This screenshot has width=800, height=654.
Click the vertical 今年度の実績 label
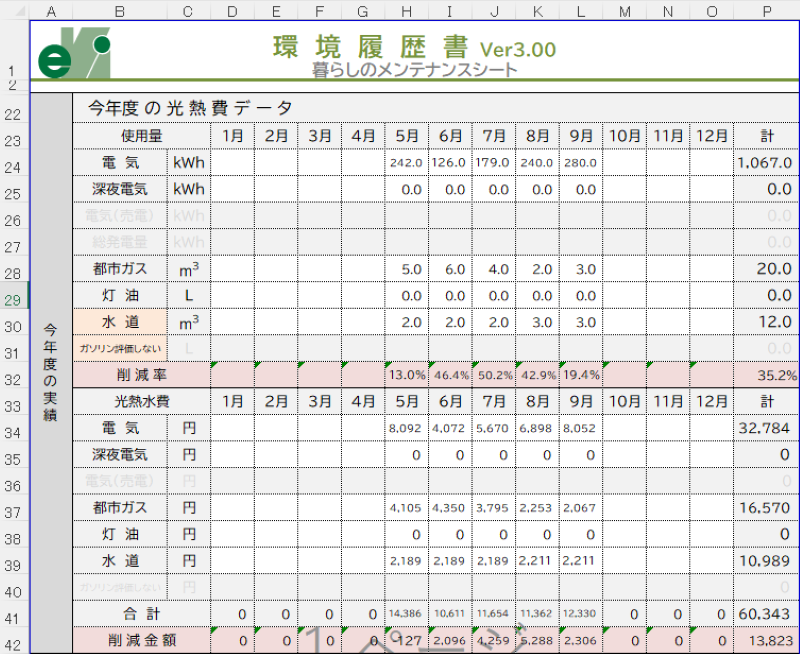tap(51, 370)
